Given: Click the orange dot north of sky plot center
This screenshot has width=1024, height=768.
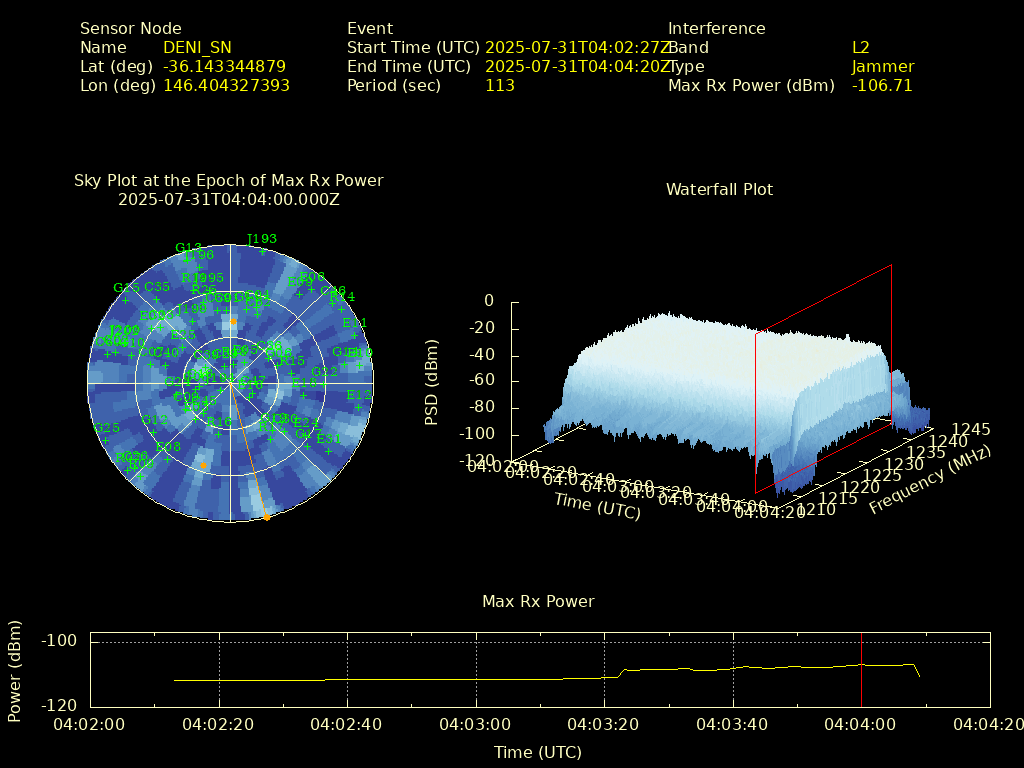Looking at the screenshot, I should pyautogui.click(x=233, y=322).
